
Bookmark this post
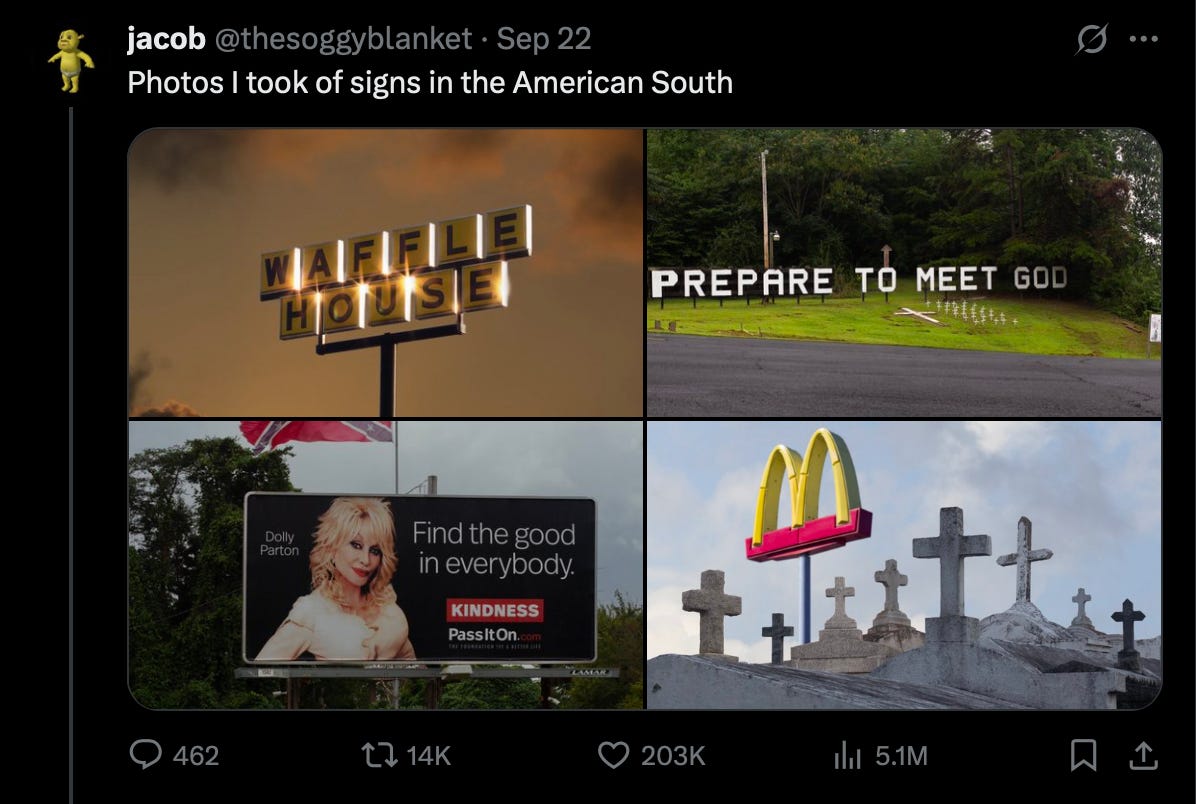tap(1083, 755)
